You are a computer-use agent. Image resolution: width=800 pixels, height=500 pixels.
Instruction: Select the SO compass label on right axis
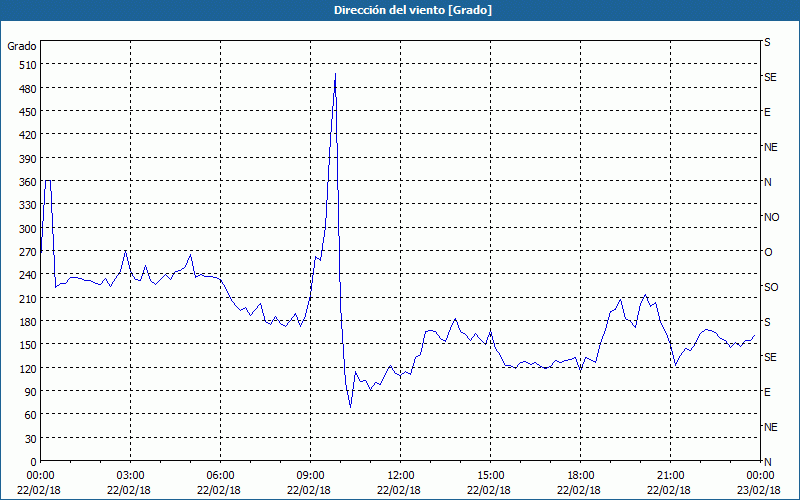click(x=771, y=287)
